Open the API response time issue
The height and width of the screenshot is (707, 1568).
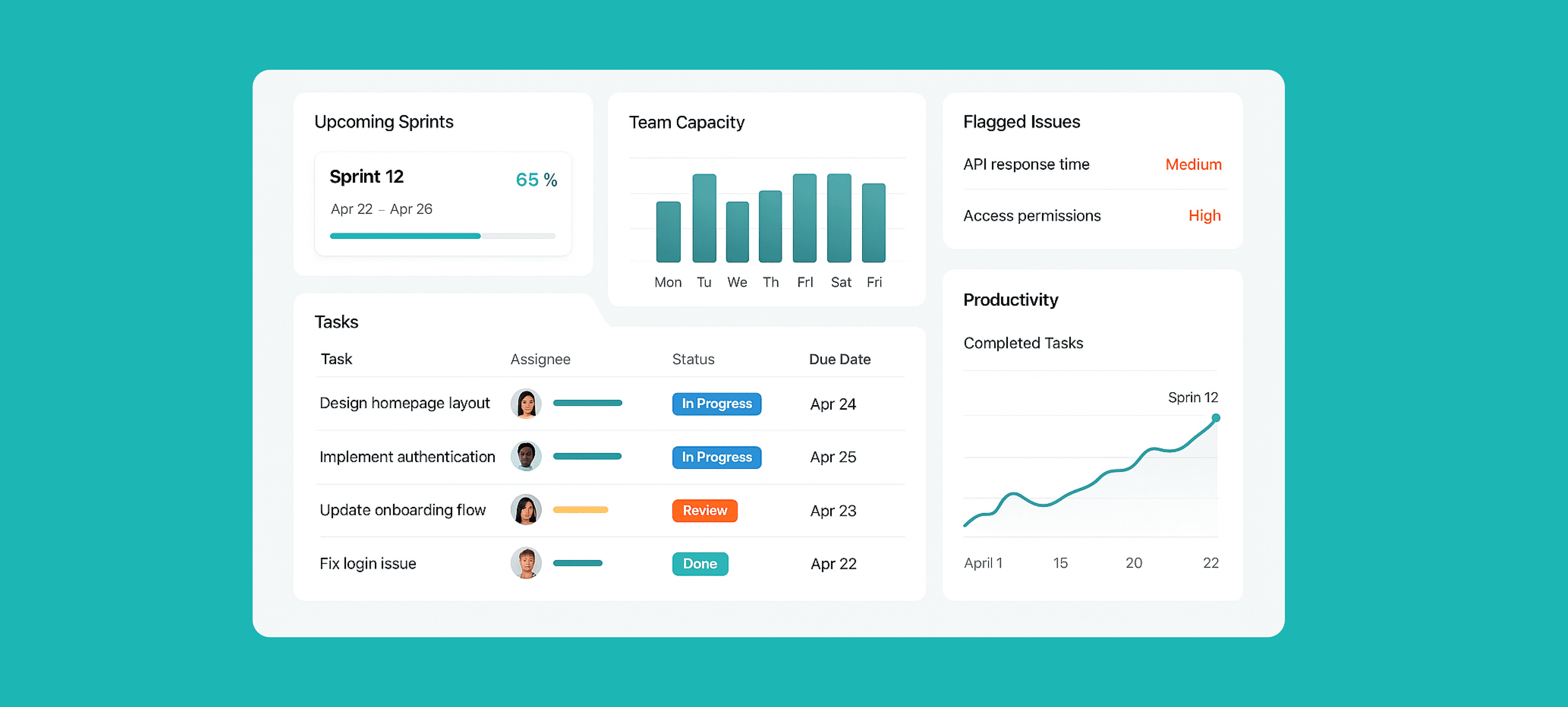tap(1026, 165)
